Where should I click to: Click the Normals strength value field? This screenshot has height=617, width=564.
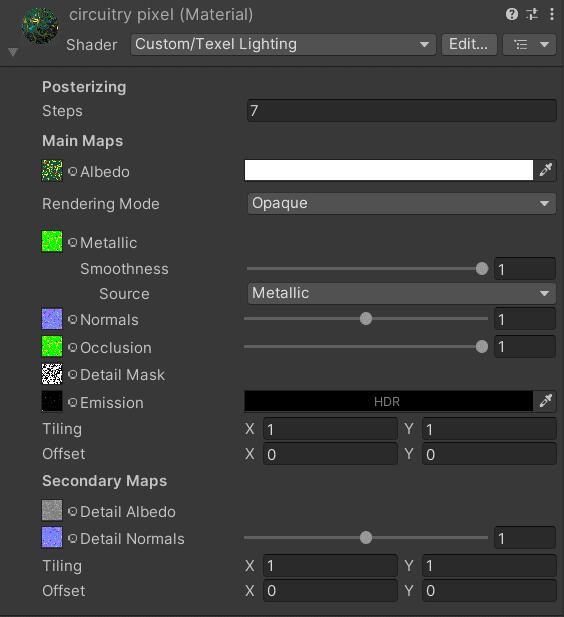[525, 319]
